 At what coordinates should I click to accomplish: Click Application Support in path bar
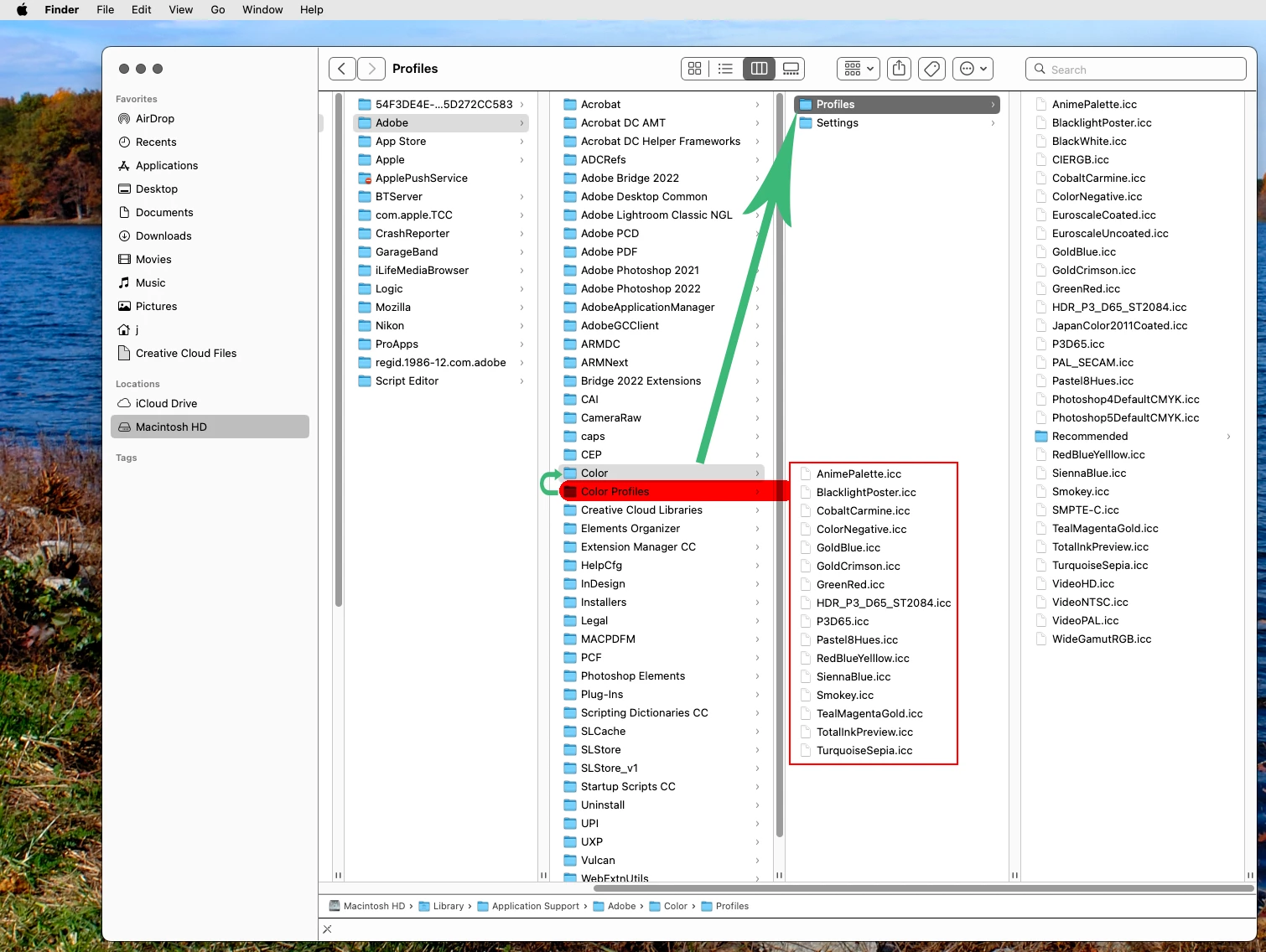pos(528,906)
